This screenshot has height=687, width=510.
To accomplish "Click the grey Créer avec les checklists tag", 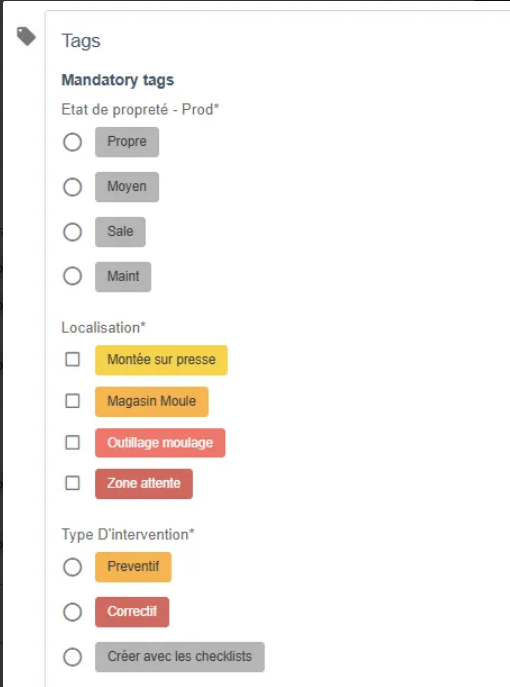I will 180,657.
